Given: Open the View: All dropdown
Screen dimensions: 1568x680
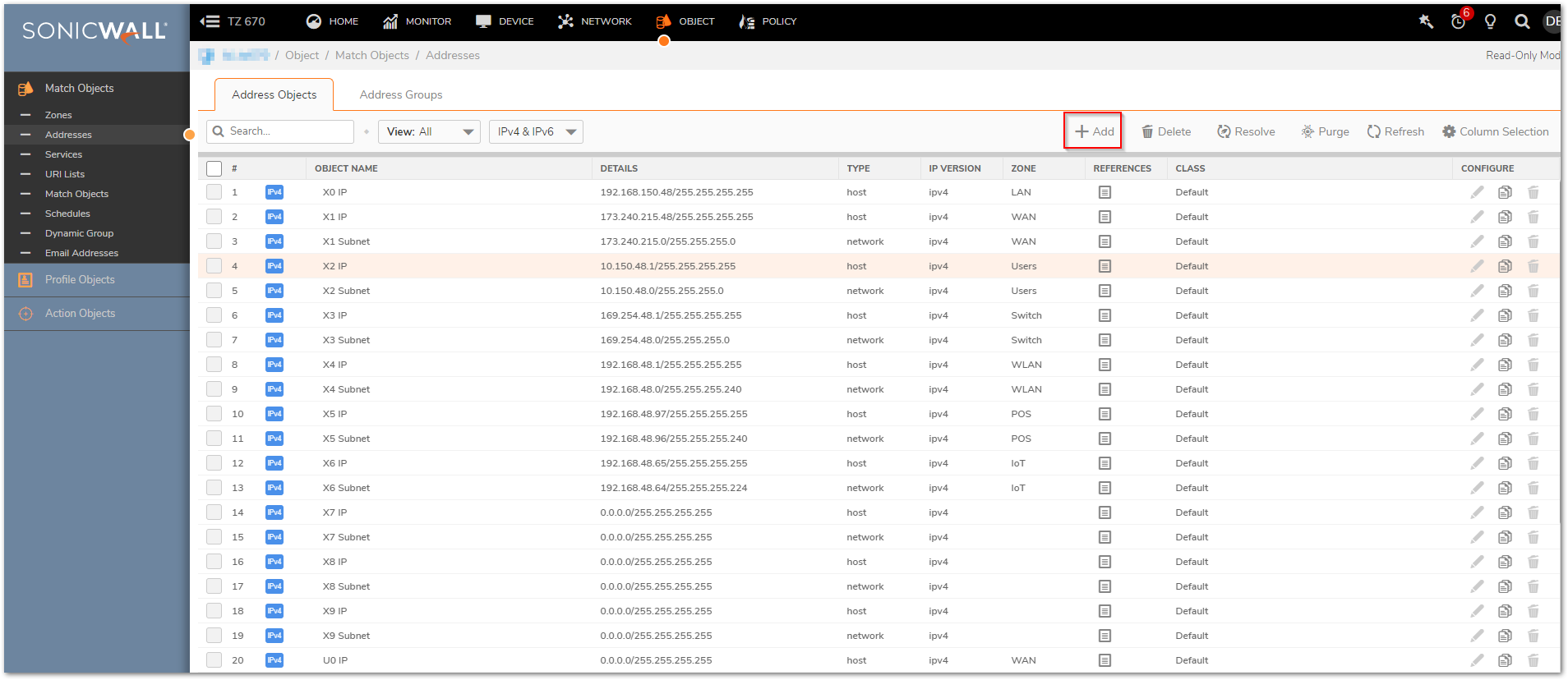Looking at the screenshot, I should click(429, 131).
